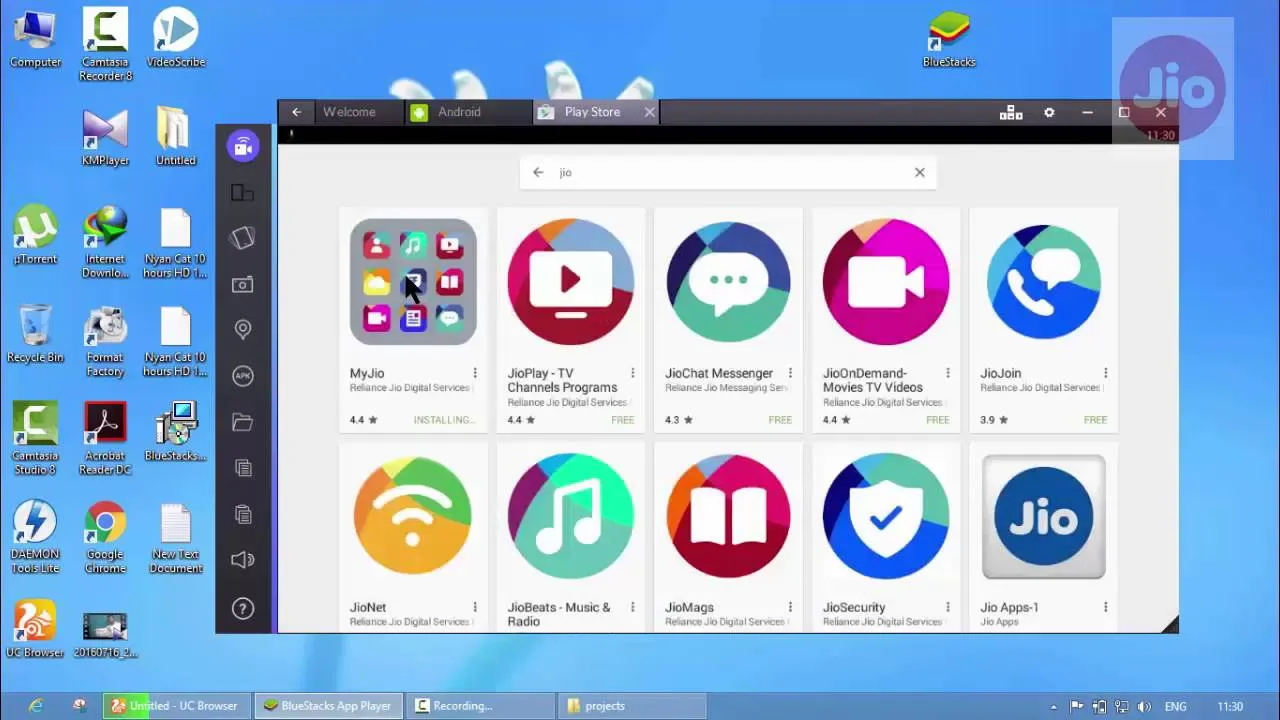The height and width of the screenshot is (720, 1280).
Task: Click the volume speaker icon in sidebar
Action: [x=242, y=560]
